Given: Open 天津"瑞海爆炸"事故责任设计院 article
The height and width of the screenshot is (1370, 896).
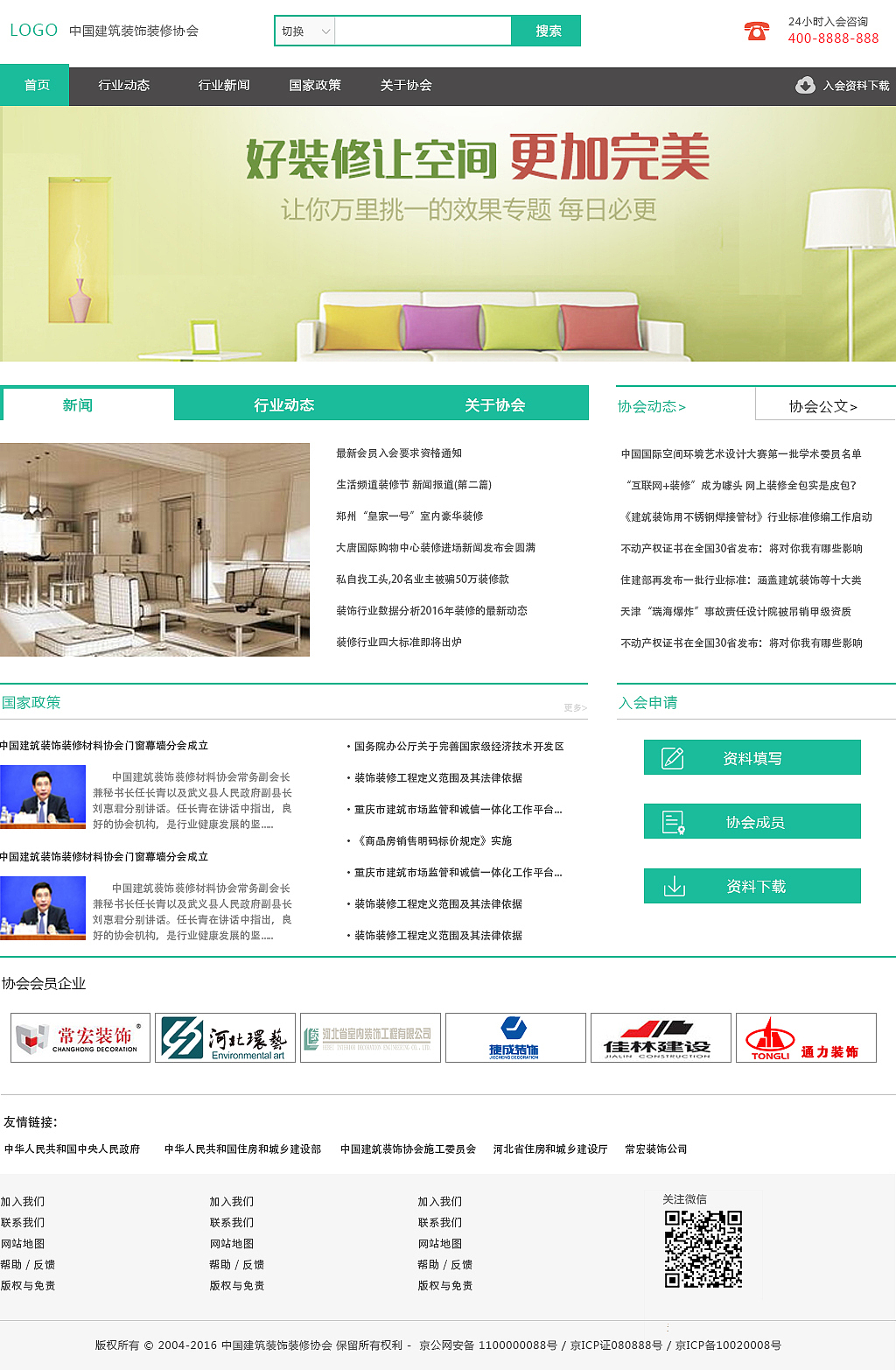Looking at the screenshot, I should pos(736,612).
